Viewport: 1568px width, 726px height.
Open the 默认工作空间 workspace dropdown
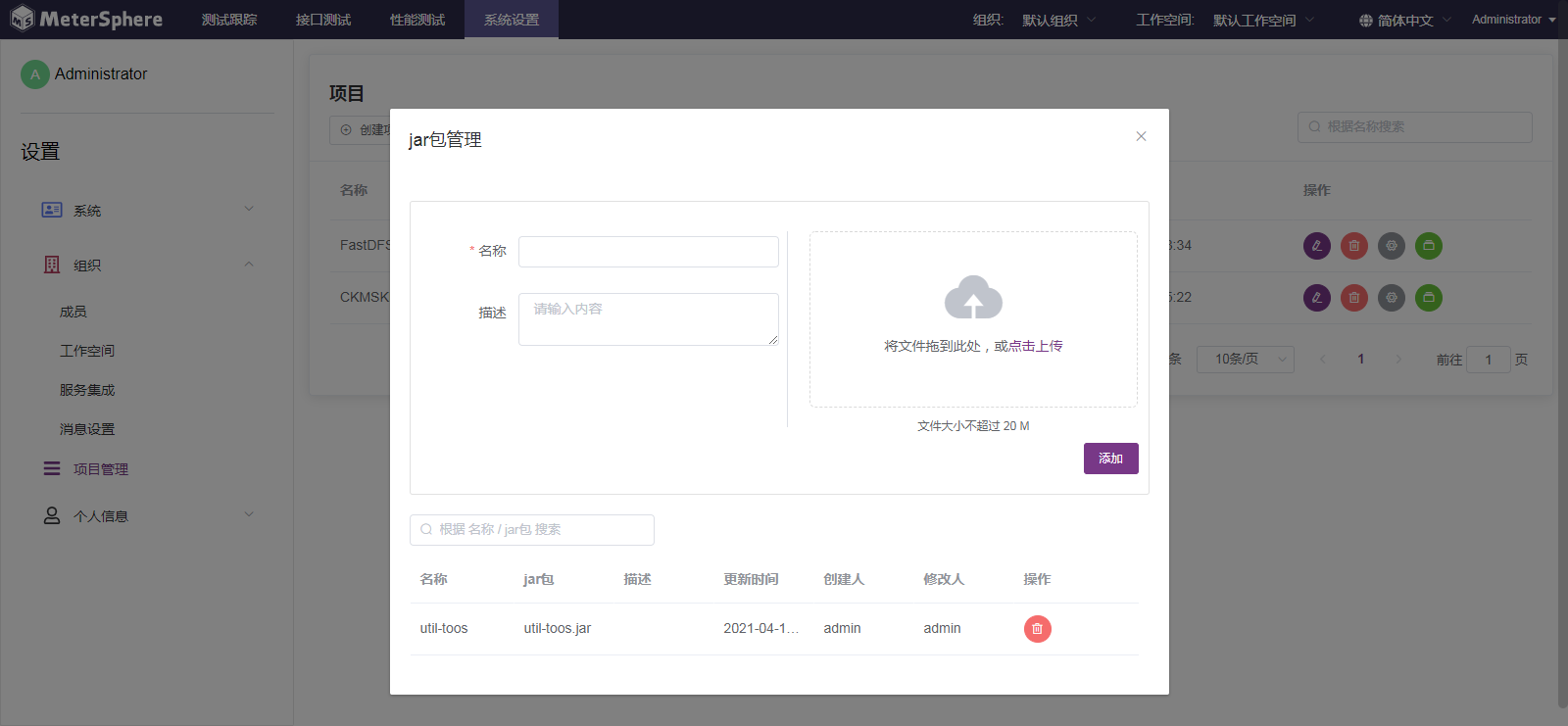[x=1264, y=21]
